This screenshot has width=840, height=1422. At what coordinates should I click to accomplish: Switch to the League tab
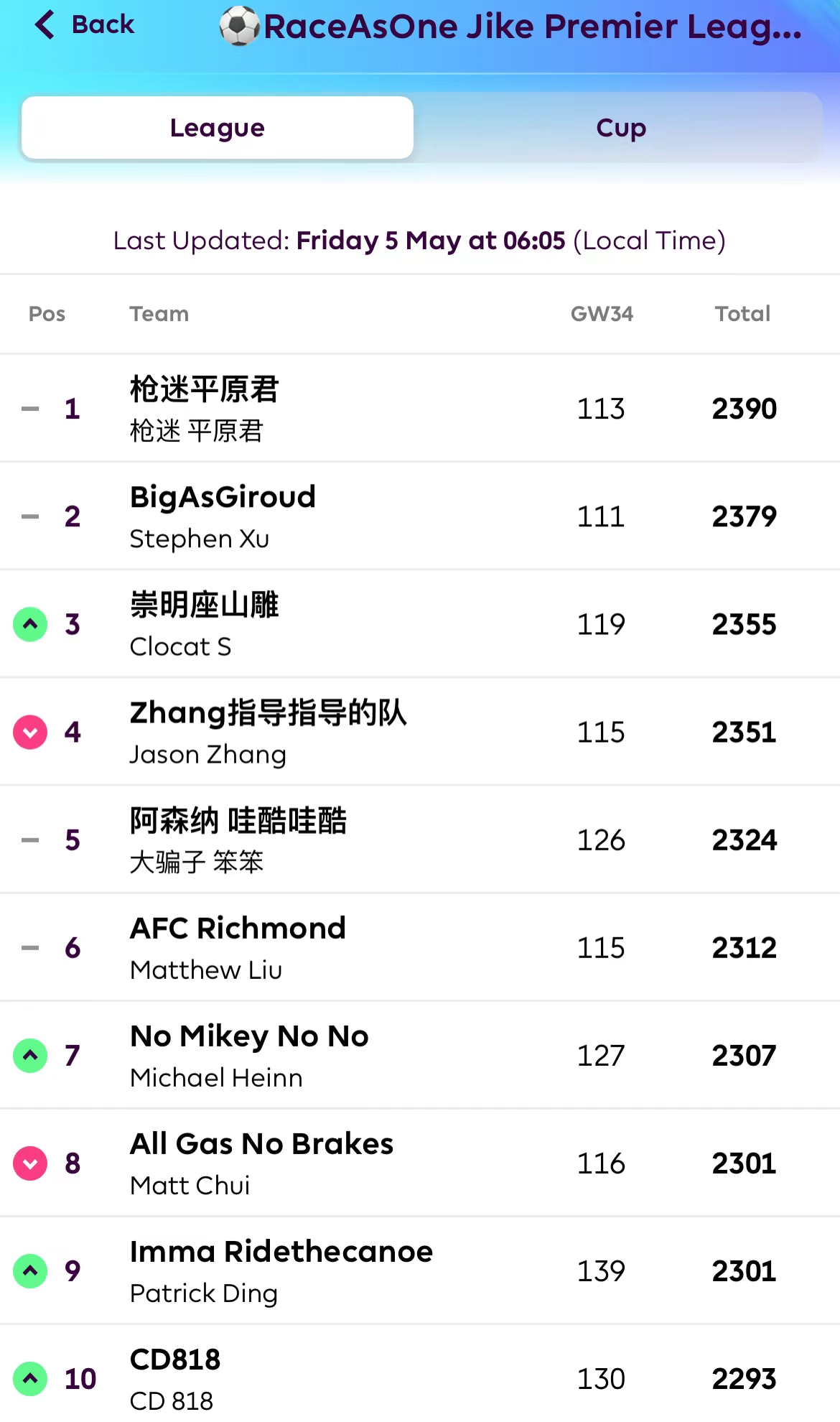(x=218, y=128)
